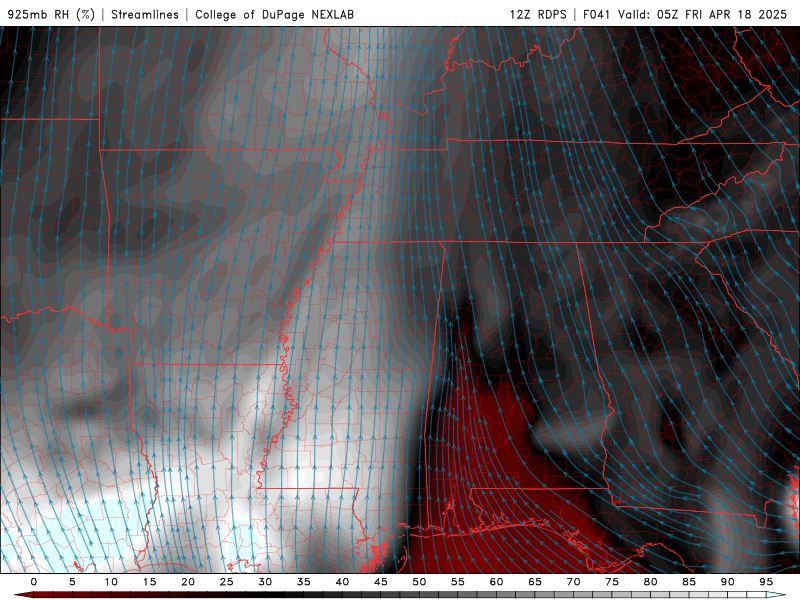
Task: Click the "25" color scale value
Action: pyautogui.click(x=227, y=582)
